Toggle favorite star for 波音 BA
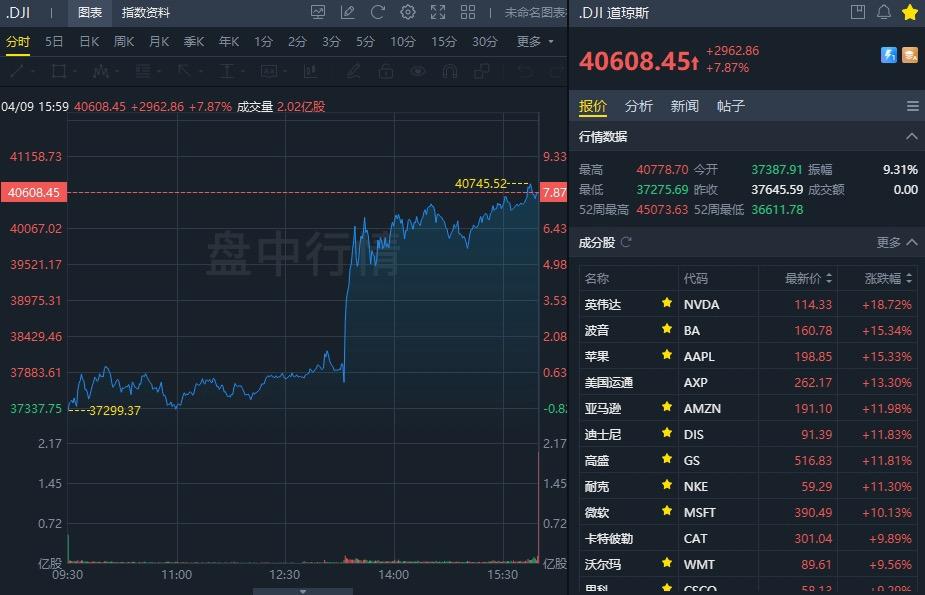Viewport: 925px width, 595px height. pyautogui.click(x=667, y=328)
